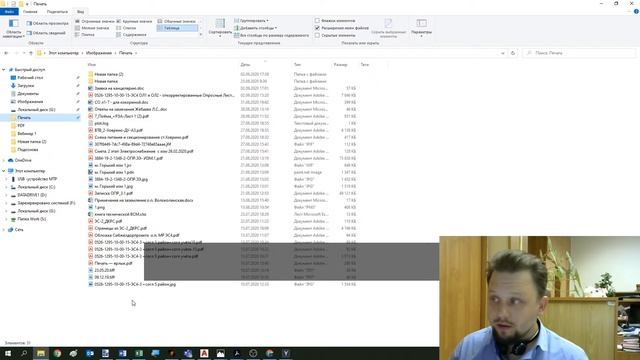The image size is (640, 360).
Task: Open Outlook from the taskbar
Action: 90,353
